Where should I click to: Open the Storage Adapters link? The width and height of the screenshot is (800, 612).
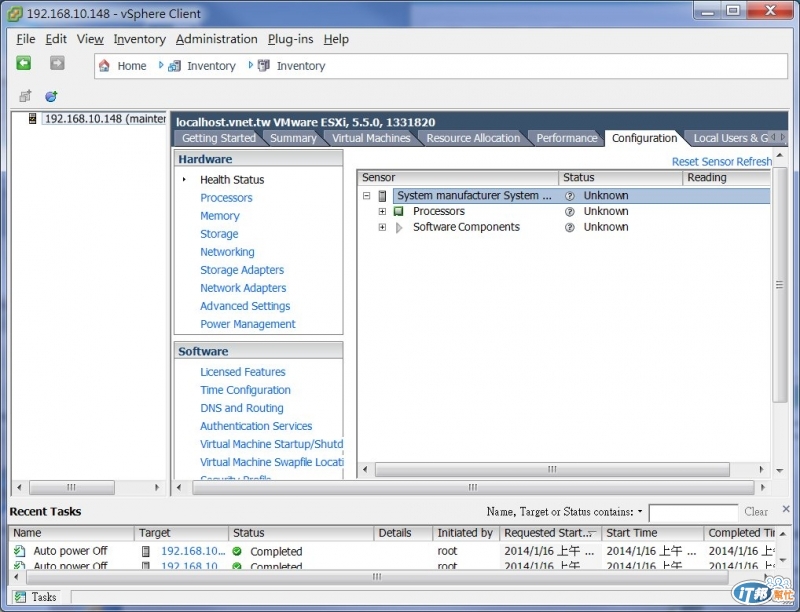(x=242, y=270)
